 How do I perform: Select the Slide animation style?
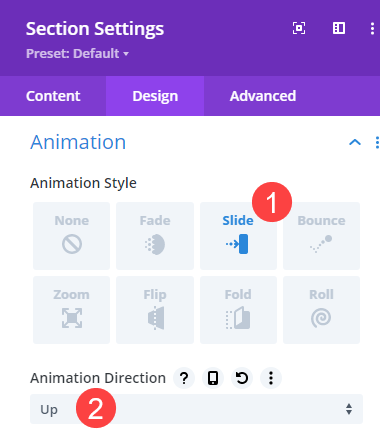(238, 236)
